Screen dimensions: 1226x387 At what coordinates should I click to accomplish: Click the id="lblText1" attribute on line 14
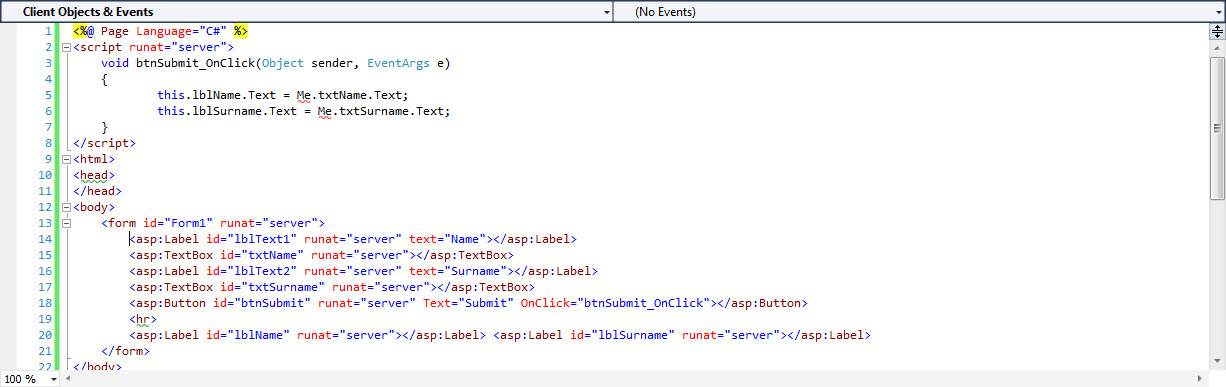pyautogui.click(x=252, y=239)
